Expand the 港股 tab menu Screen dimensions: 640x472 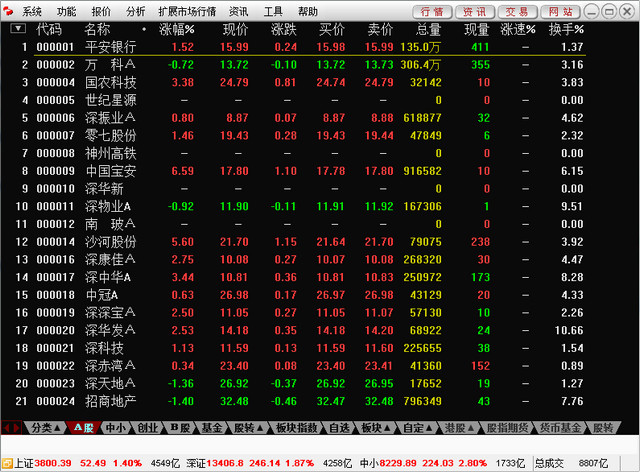(x=459, y=427)
